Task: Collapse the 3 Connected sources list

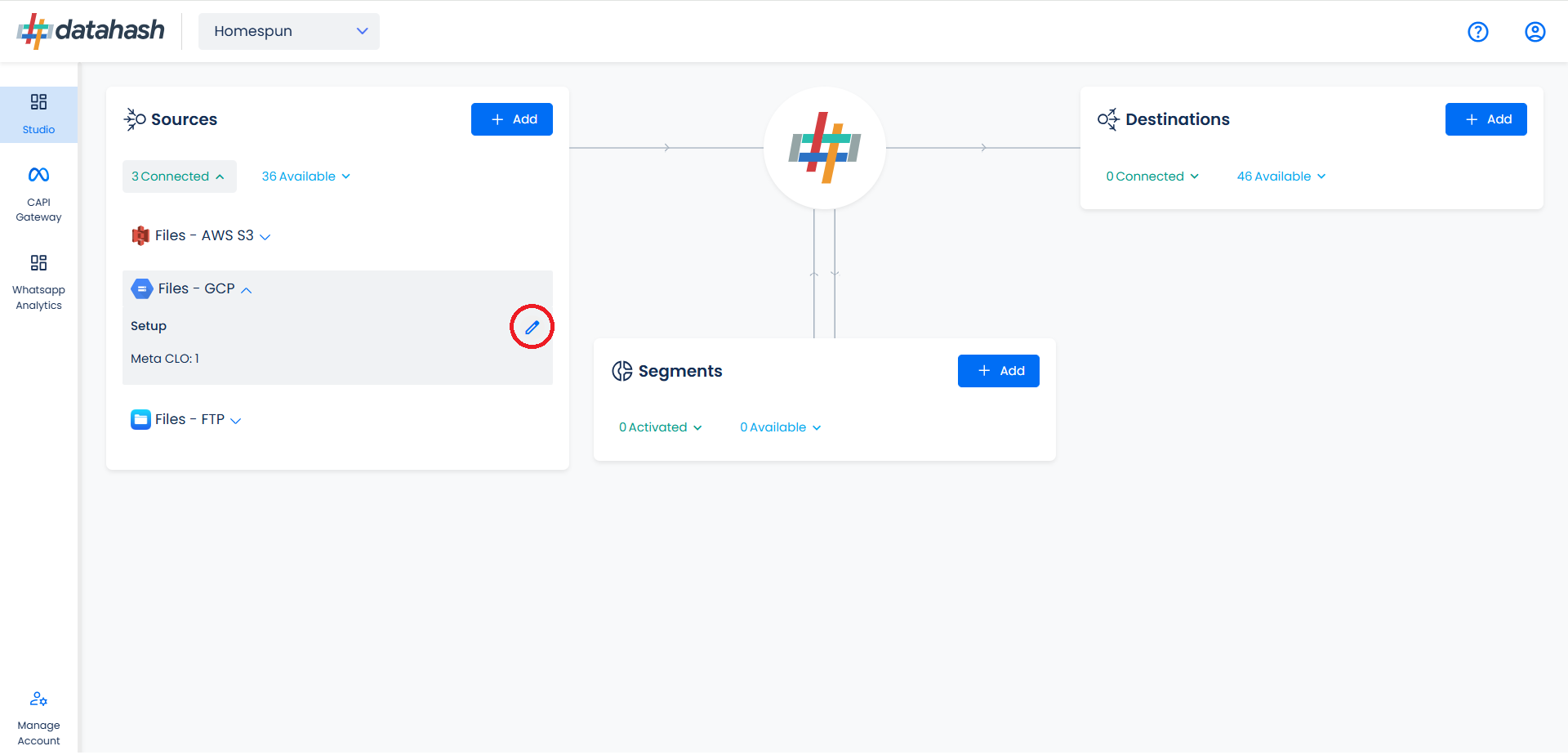Action: pos(179,176)
